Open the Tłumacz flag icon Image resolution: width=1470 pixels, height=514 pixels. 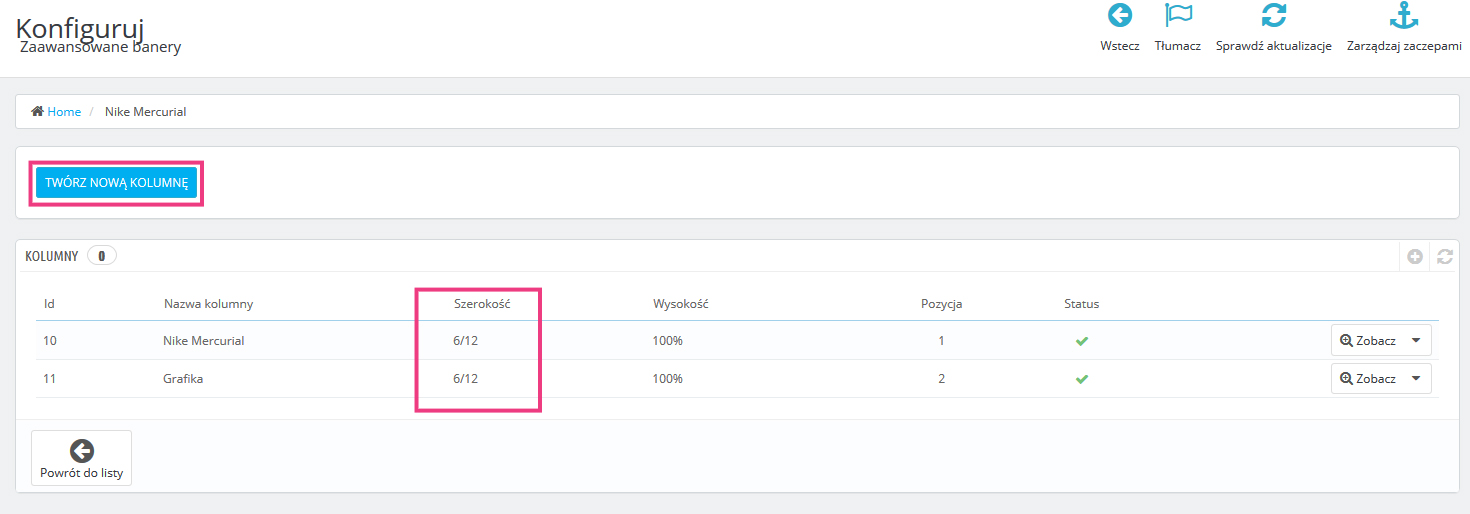[1178, 17]
